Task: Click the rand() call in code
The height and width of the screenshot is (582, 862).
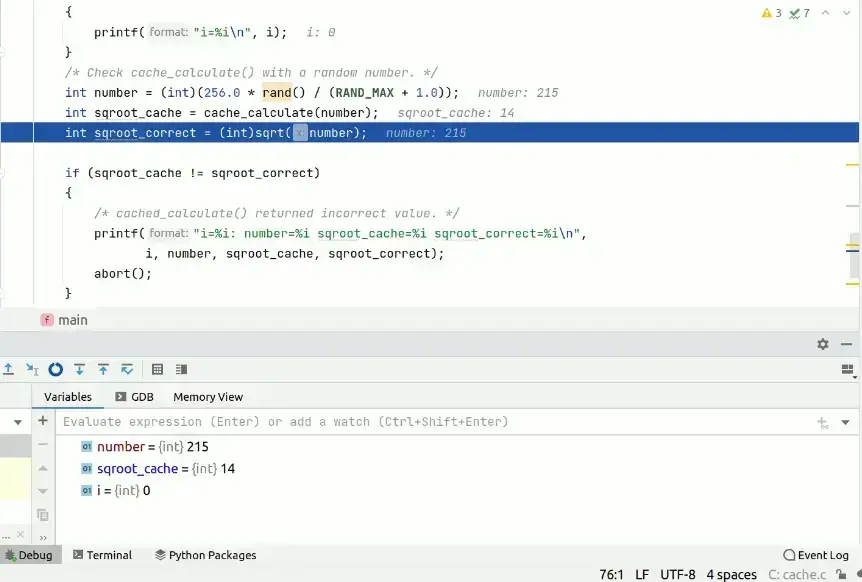Action: (x=284, y=92)
